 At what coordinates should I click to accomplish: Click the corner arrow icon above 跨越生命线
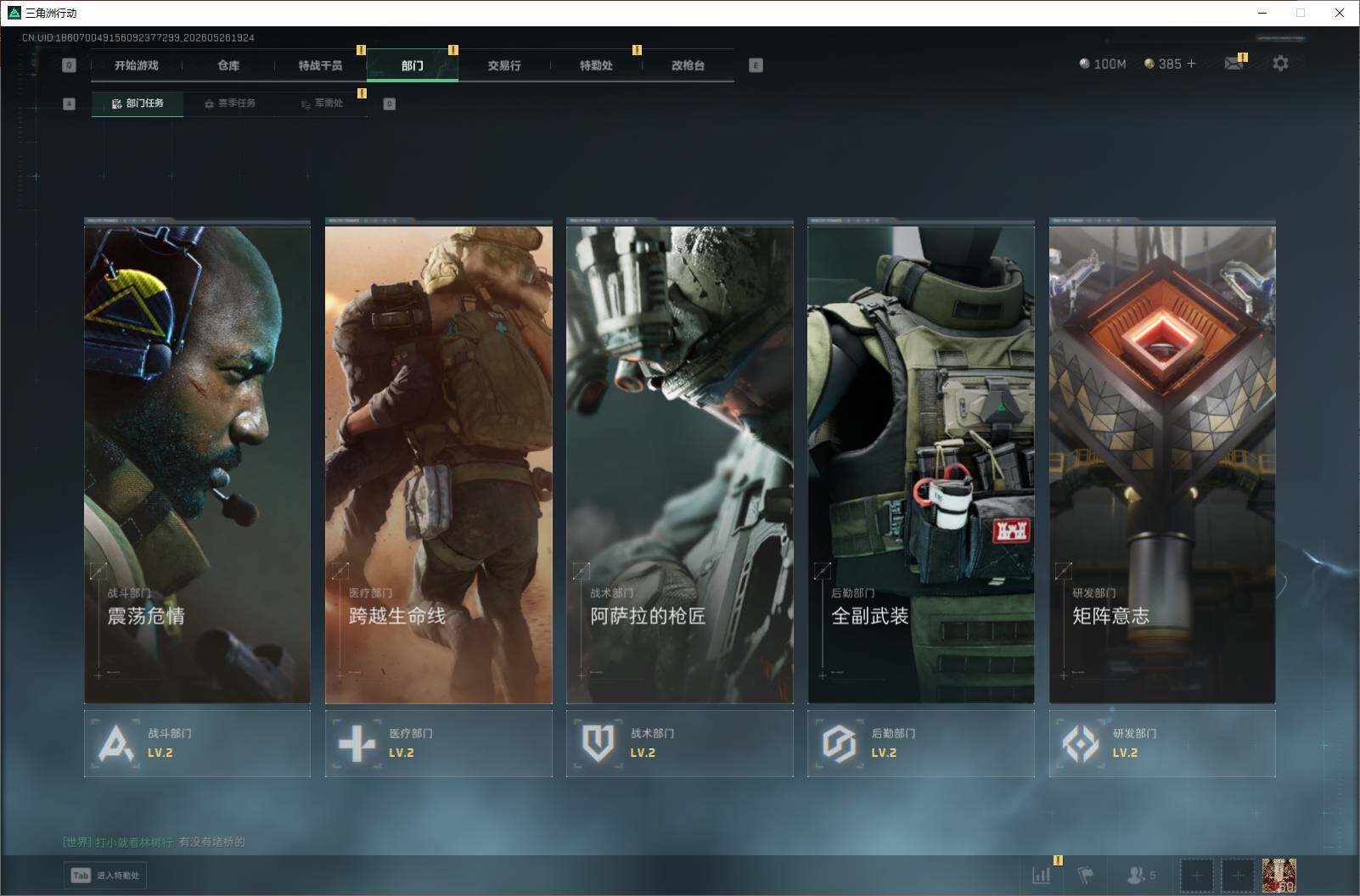coord(340,571)
